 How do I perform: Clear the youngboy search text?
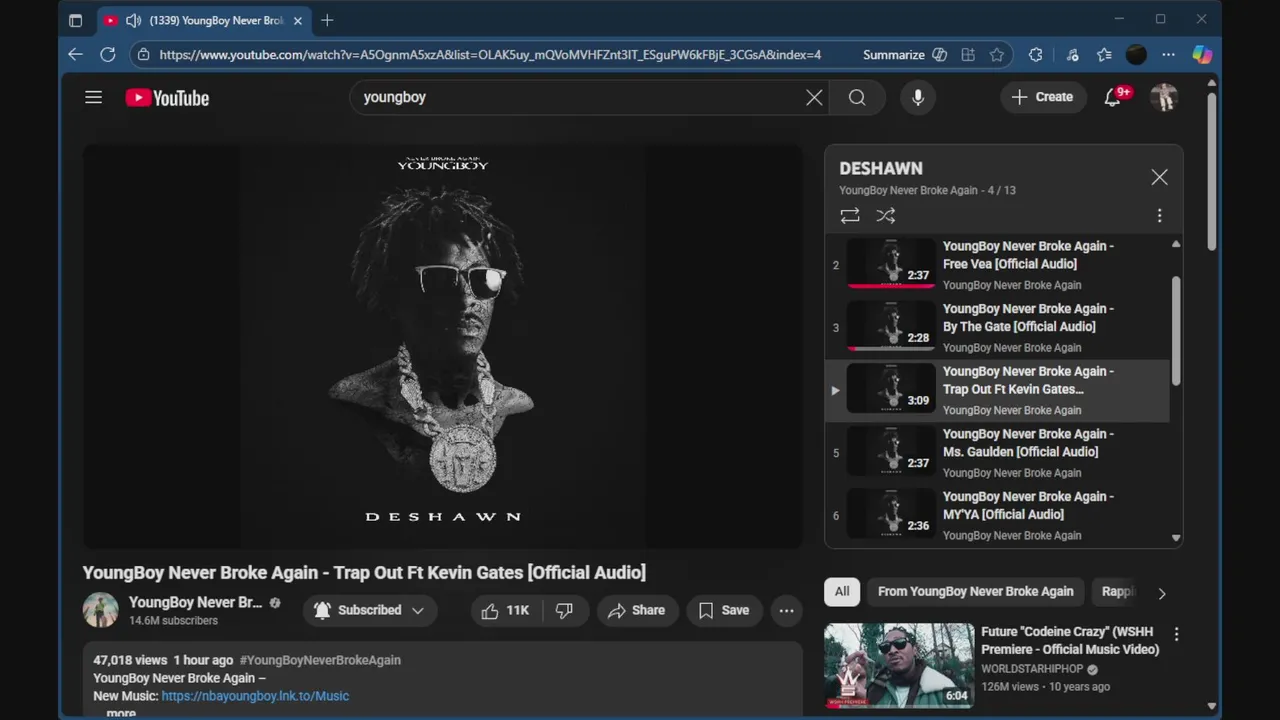[x=814, y=97]
